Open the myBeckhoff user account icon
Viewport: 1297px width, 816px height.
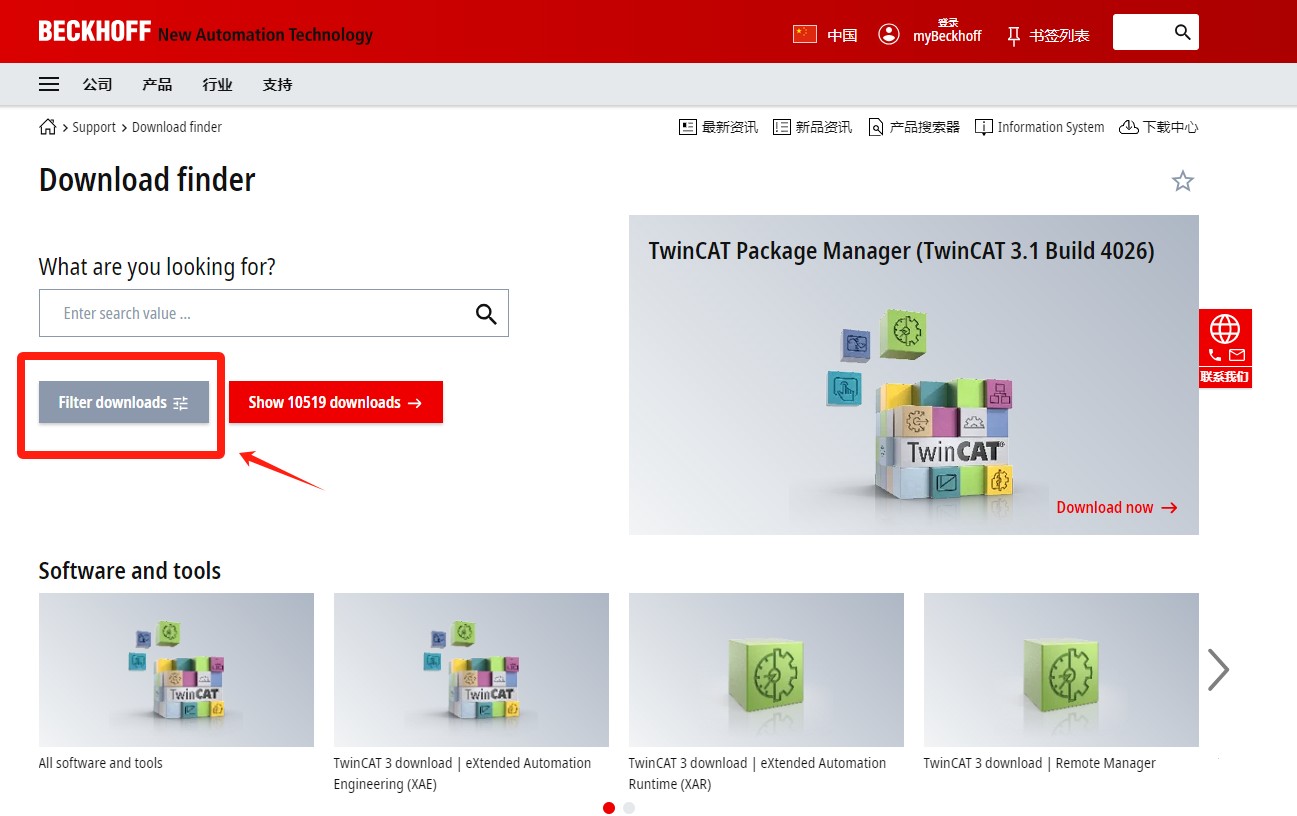tap(889, 34)
